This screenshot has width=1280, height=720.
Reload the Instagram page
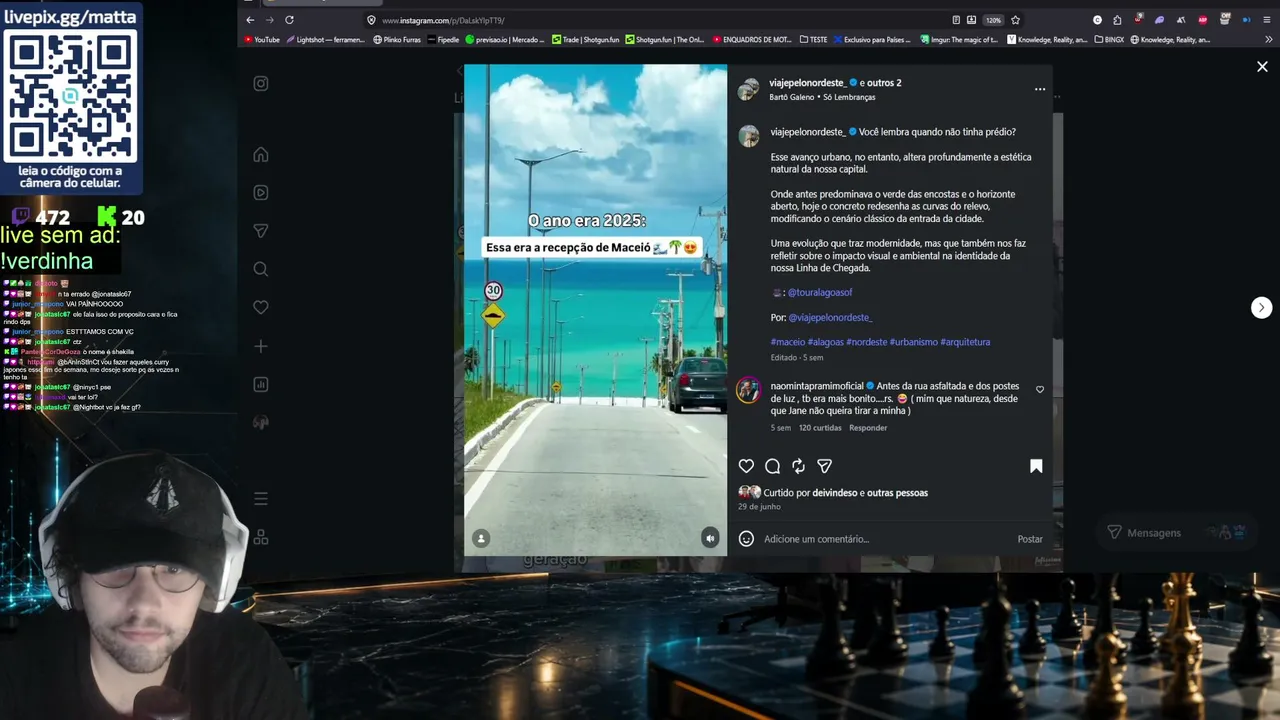tap(289, 20)
